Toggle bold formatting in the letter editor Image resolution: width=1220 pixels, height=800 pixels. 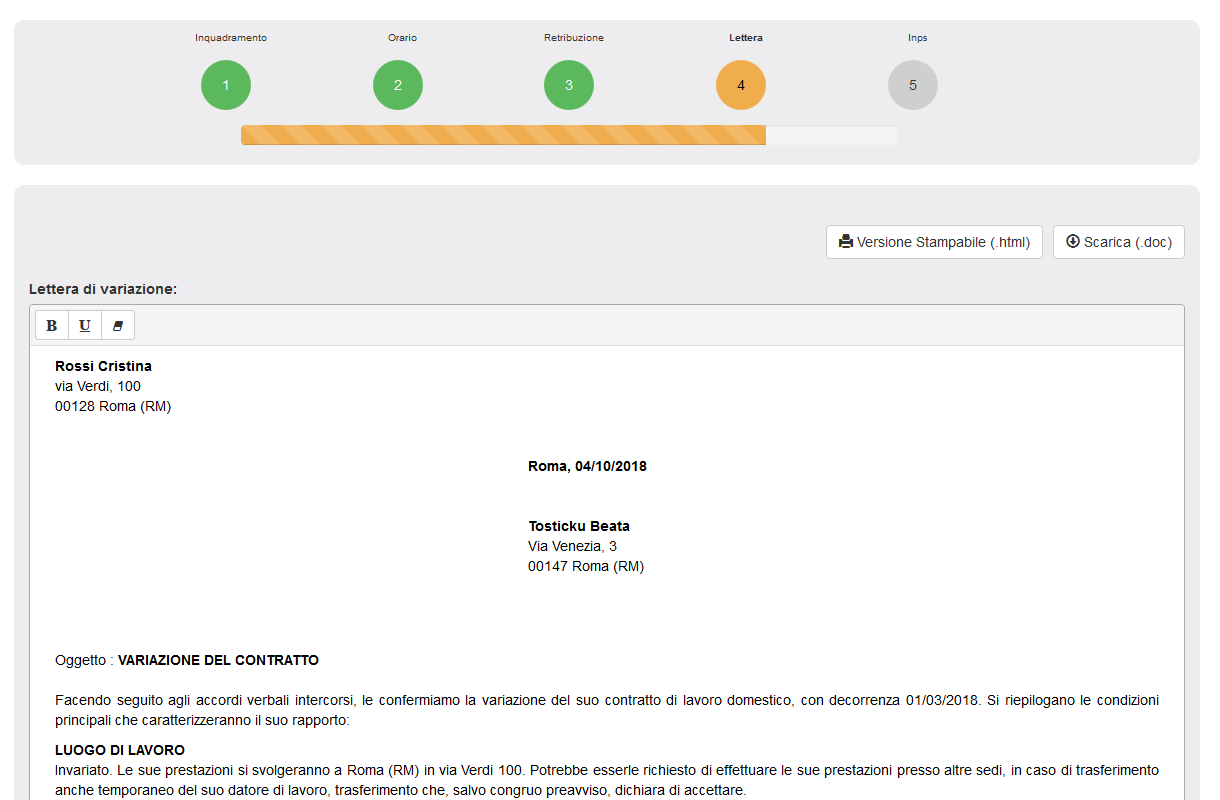pyautogui.click(x=51, y=325)
